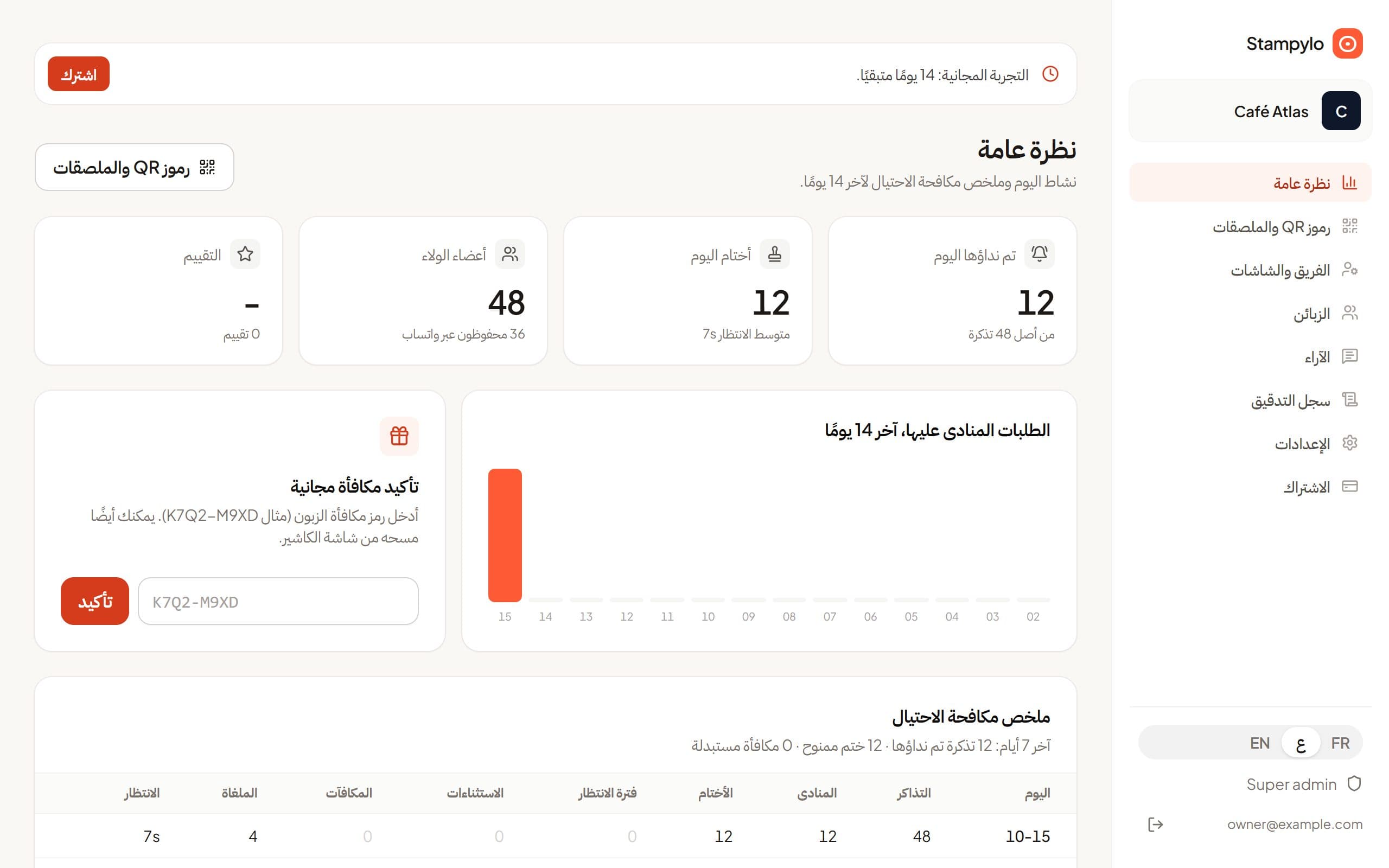The height and width of the screenshot is (868, 1389).
Task: Click the settings gear sidebar icon
Action: pos(1349,443)
